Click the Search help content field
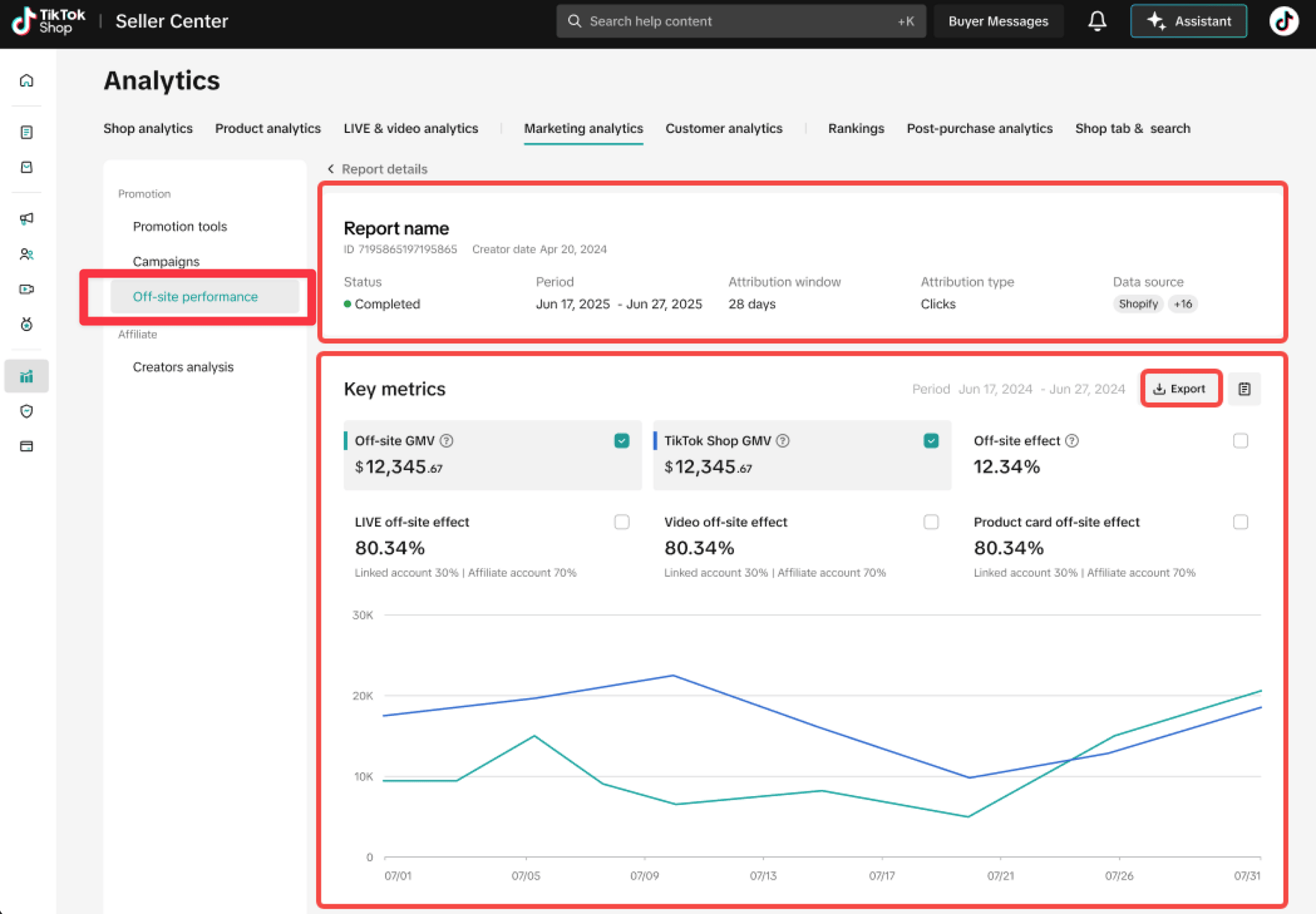The height and width of the screenshot is (914, 1316). click(x=740, y=21)
